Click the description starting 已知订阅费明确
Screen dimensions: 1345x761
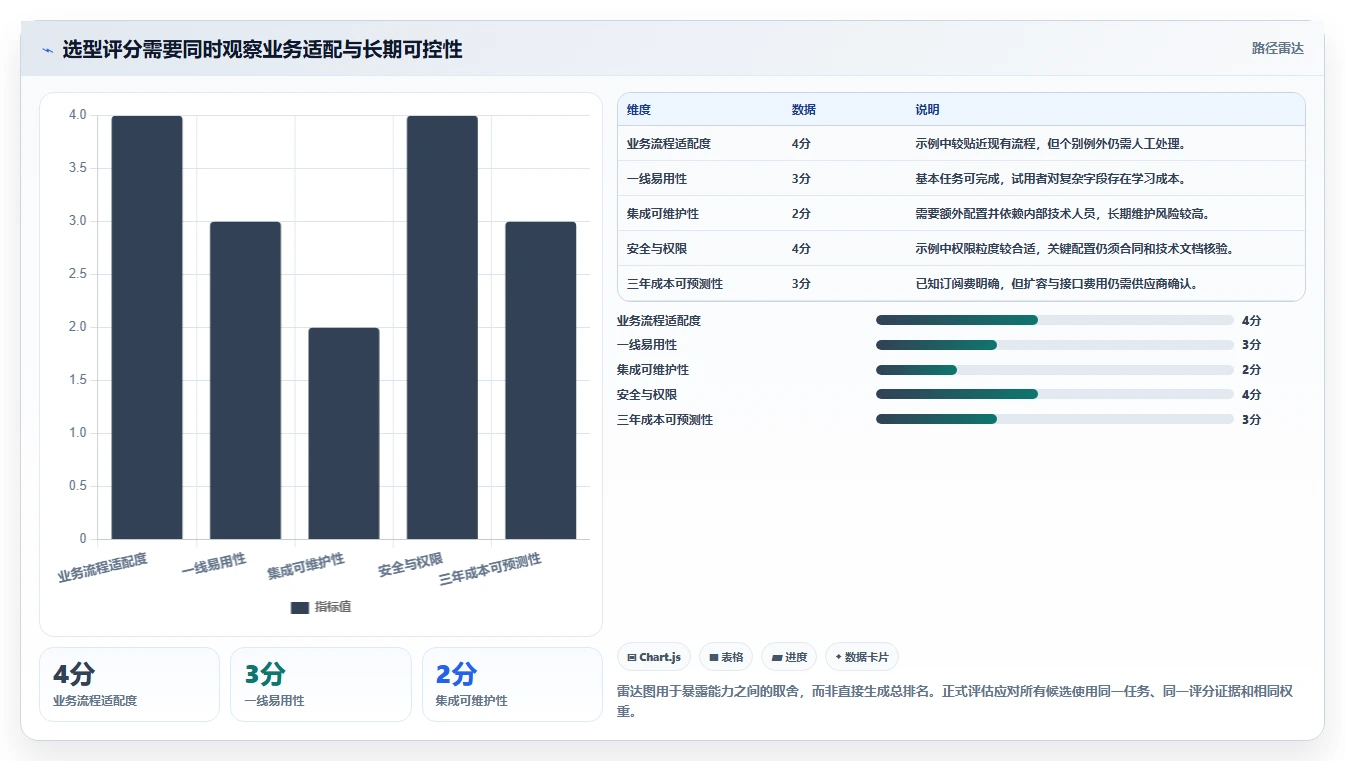pyautogui.click(x=1057, y=284)
